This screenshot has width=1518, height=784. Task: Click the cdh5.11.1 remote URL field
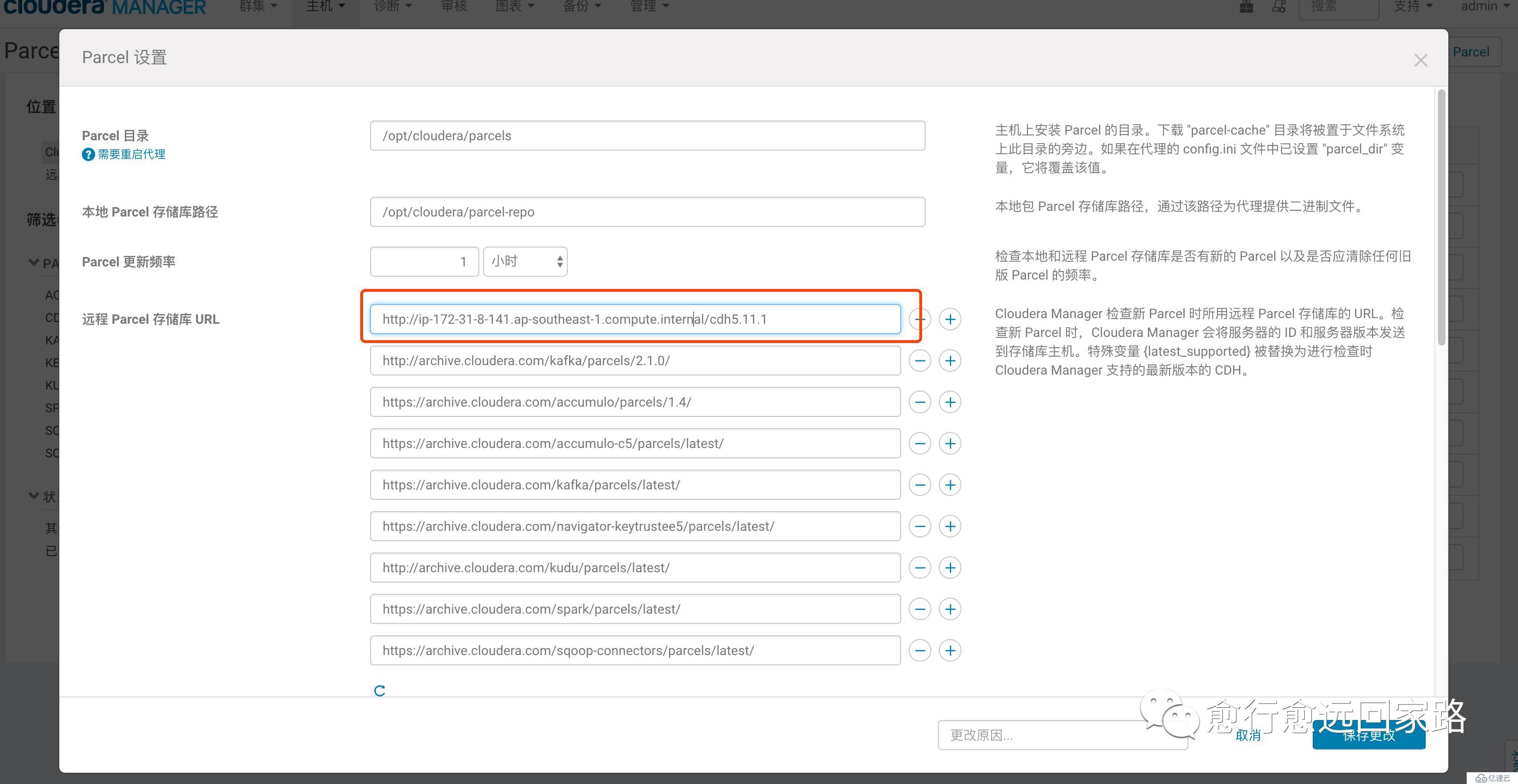[x=635, y=319]
